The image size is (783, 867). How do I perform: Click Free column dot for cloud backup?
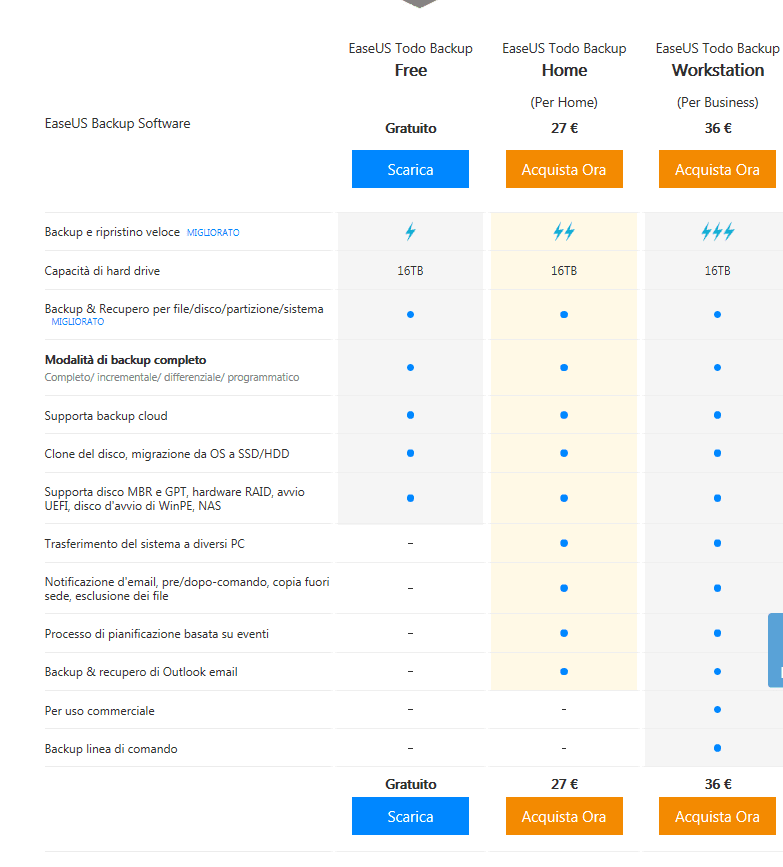pyautogui.click(x=410, y=415)
